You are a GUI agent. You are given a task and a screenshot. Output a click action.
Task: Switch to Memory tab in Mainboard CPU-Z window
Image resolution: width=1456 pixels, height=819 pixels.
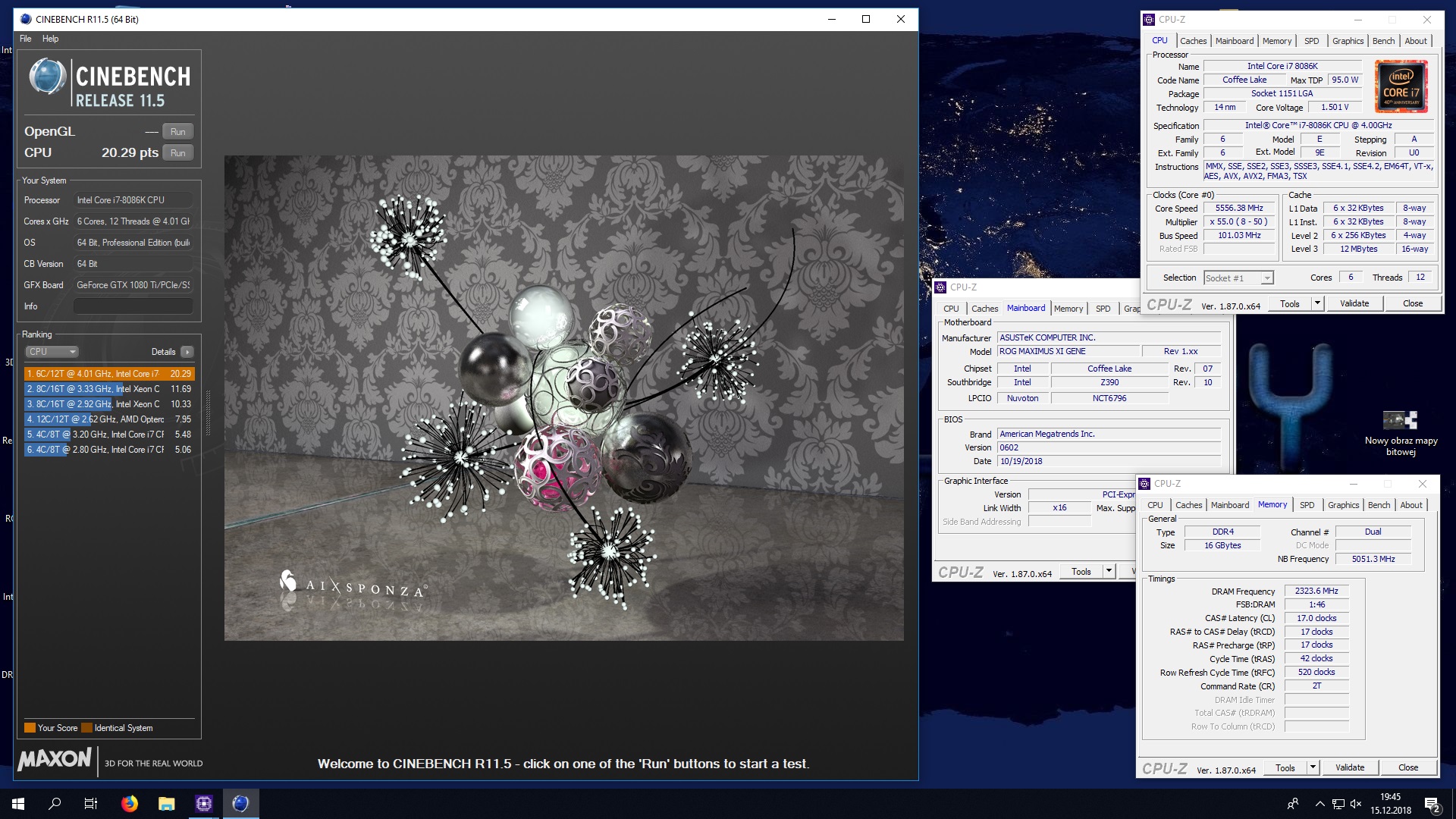point(1068,309)
